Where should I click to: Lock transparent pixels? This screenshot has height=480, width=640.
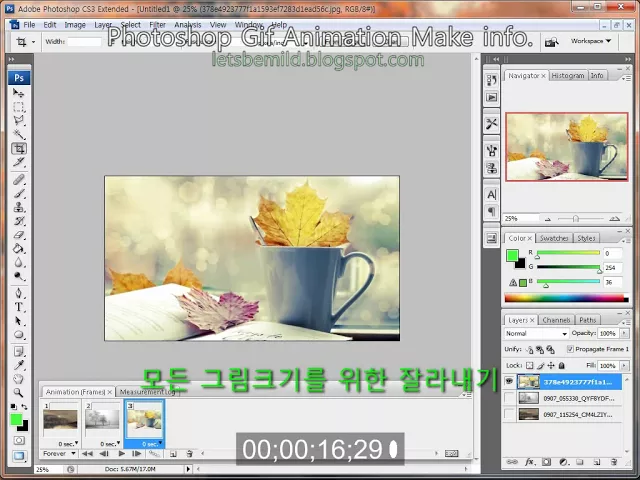(529, 365)
